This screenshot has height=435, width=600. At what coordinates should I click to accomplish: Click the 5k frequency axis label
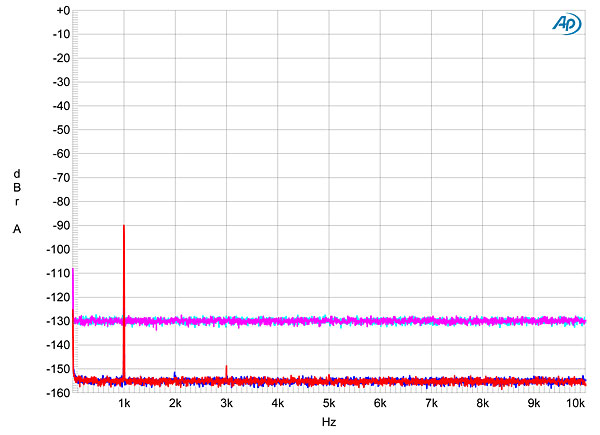(x=329, y=403)
